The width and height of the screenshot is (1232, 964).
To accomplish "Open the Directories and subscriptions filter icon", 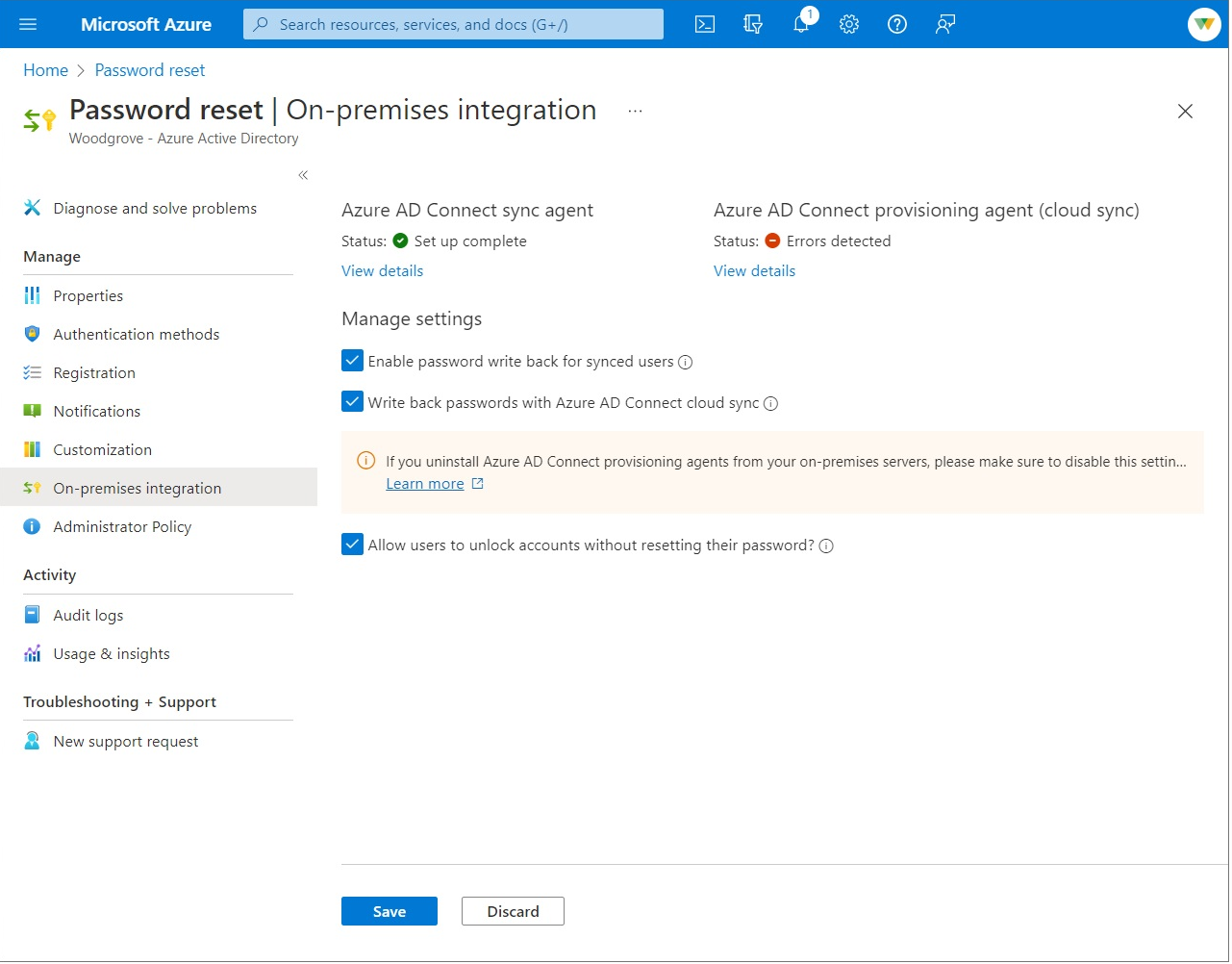I will point(753,24).
